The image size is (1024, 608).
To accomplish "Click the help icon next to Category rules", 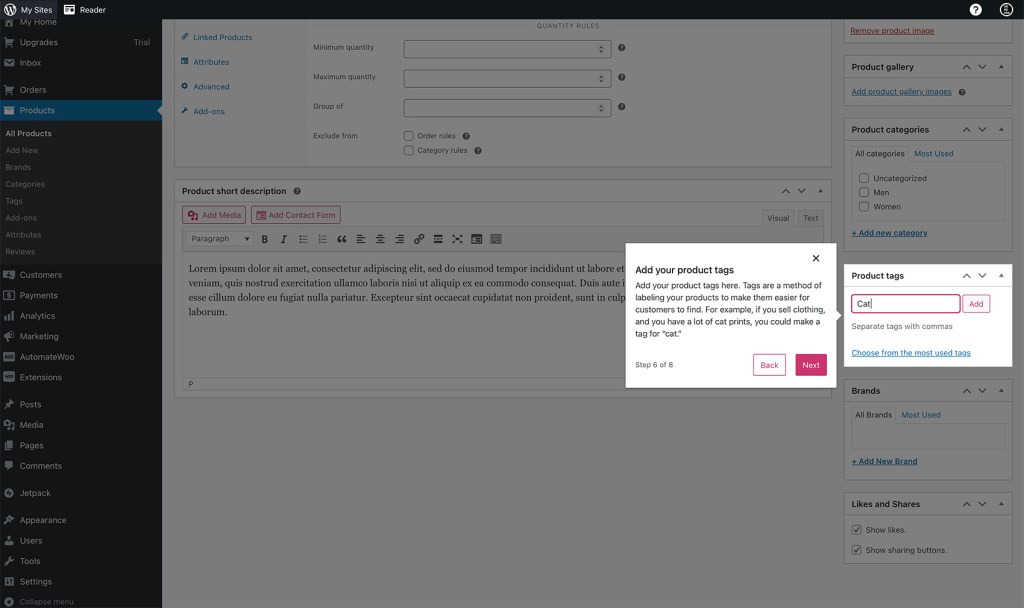I will pyautogui.click(x=478, y=151).
